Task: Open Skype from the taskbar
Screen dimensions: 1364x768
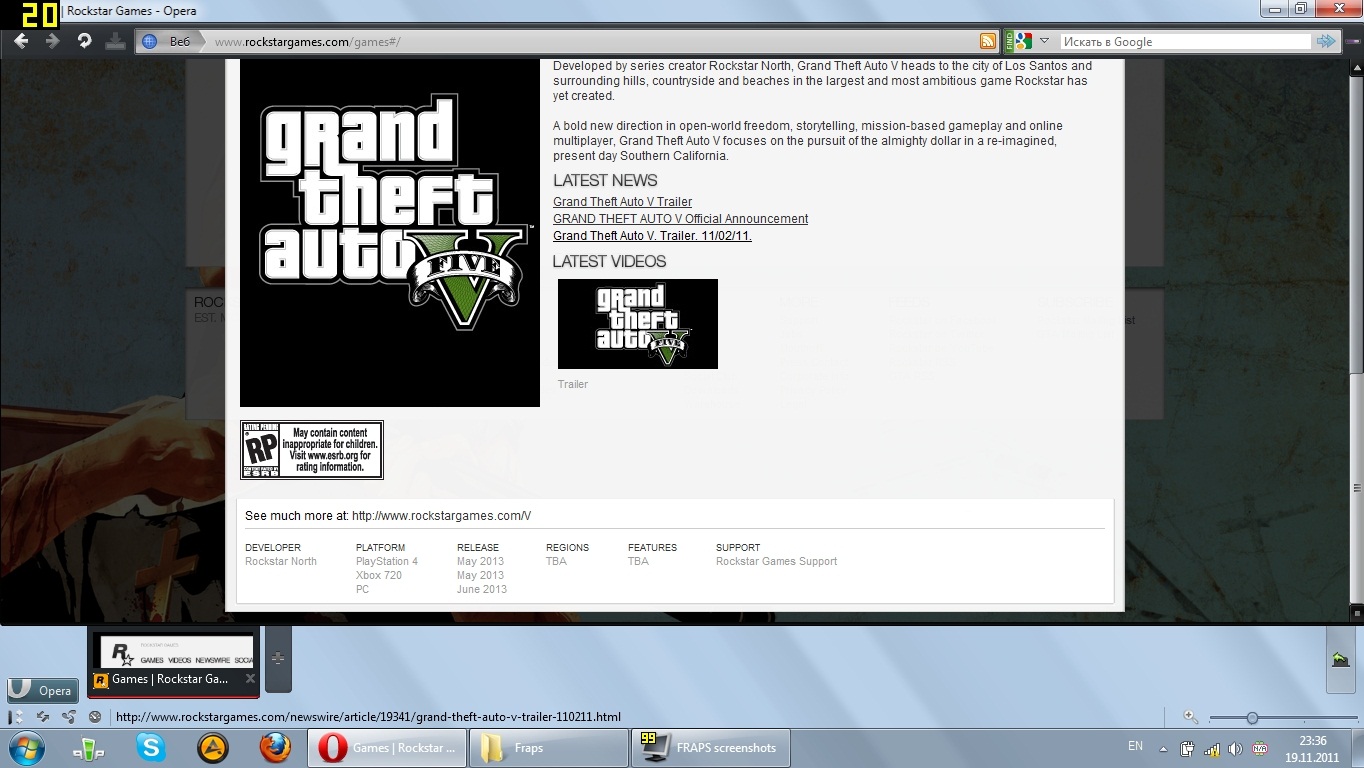Action: [x=151, y=747]
